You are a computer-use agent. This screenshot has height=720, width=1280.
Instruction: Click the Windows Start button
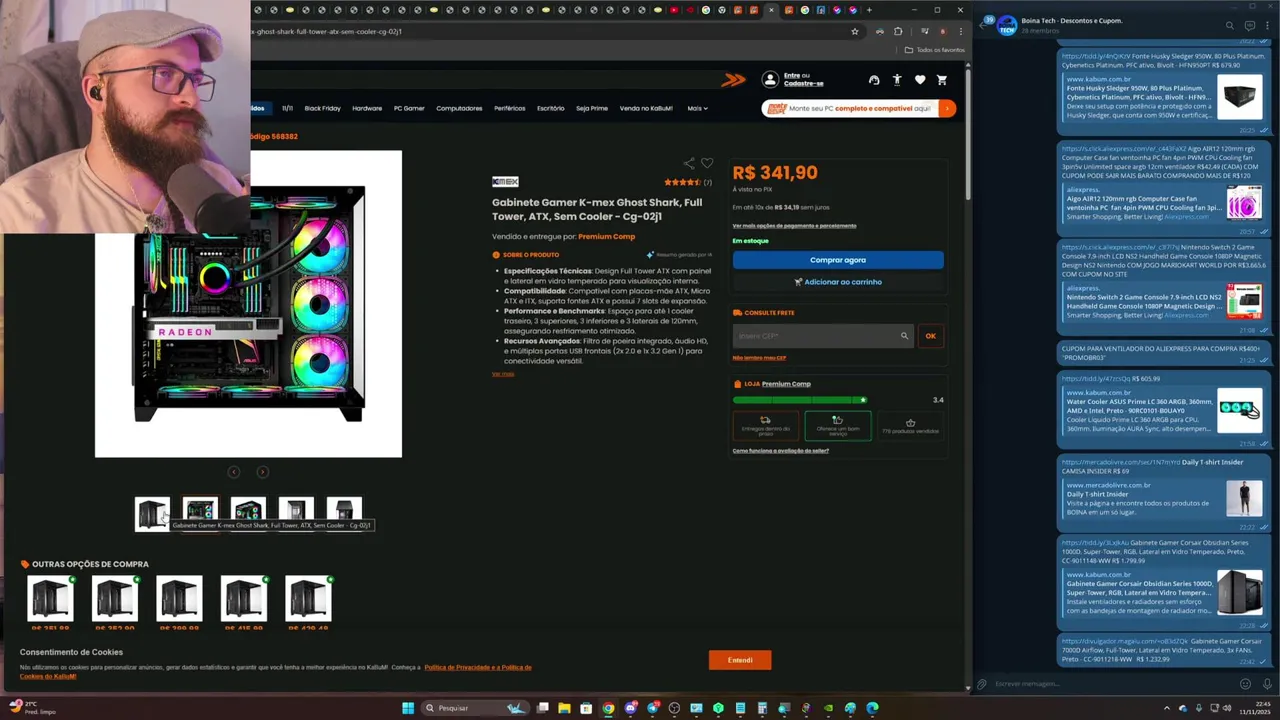(408, 708)
